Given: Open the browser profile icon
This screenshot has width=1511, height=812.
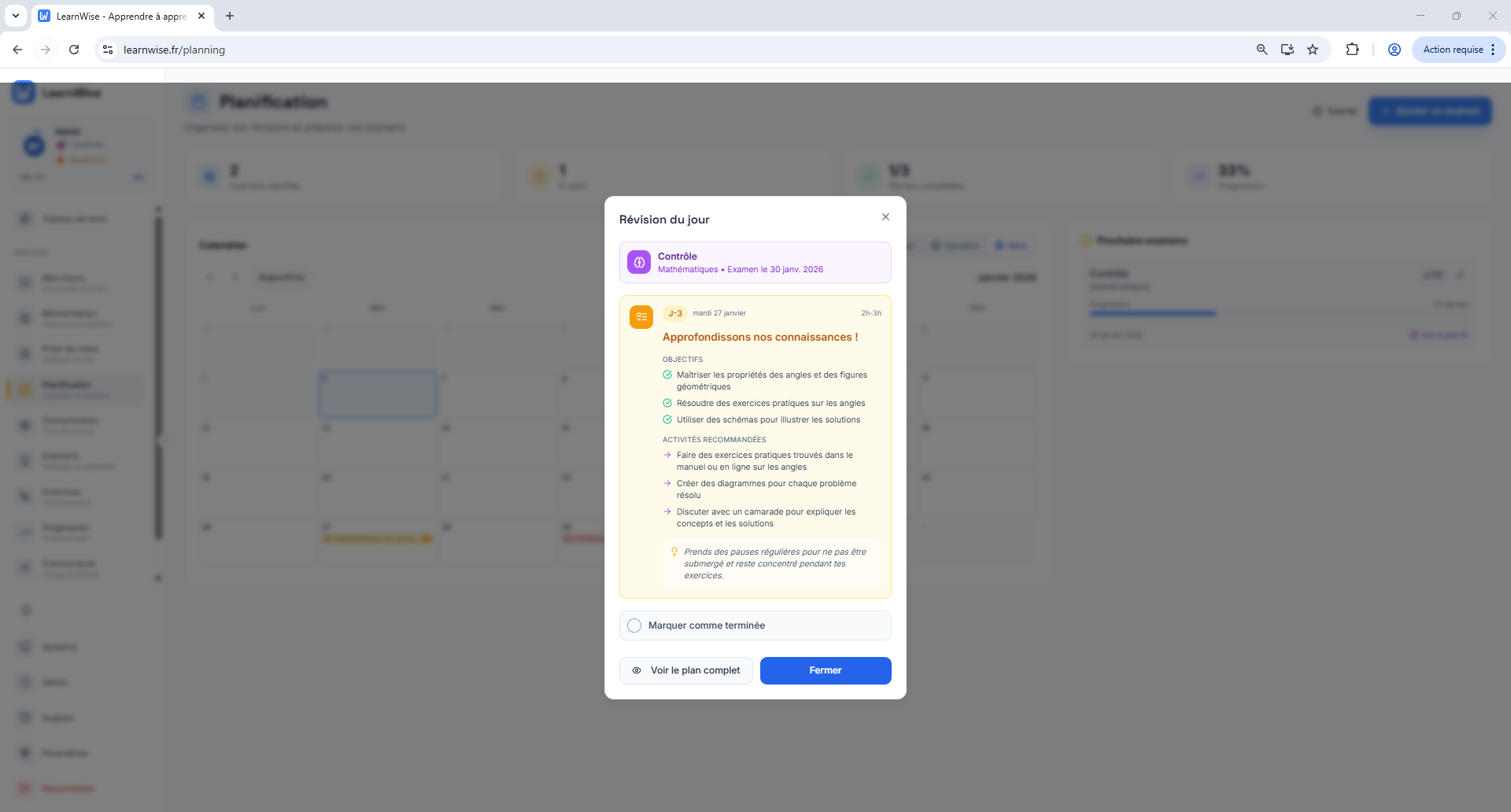Looking at the screenshot, I should tap(1394, 50).
